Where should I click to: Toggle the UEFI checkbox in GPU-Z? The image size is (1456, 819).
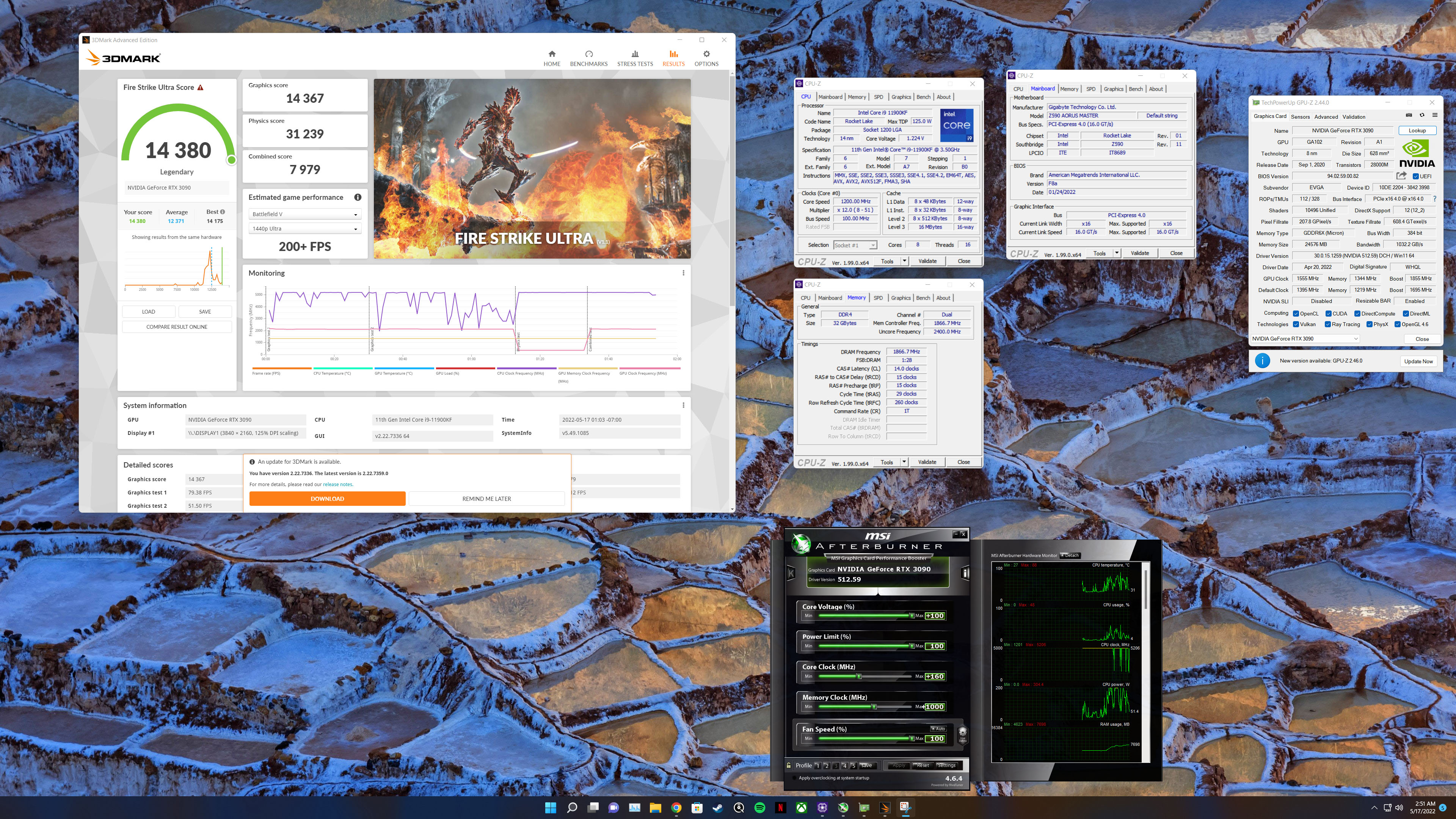point(1415,176)
